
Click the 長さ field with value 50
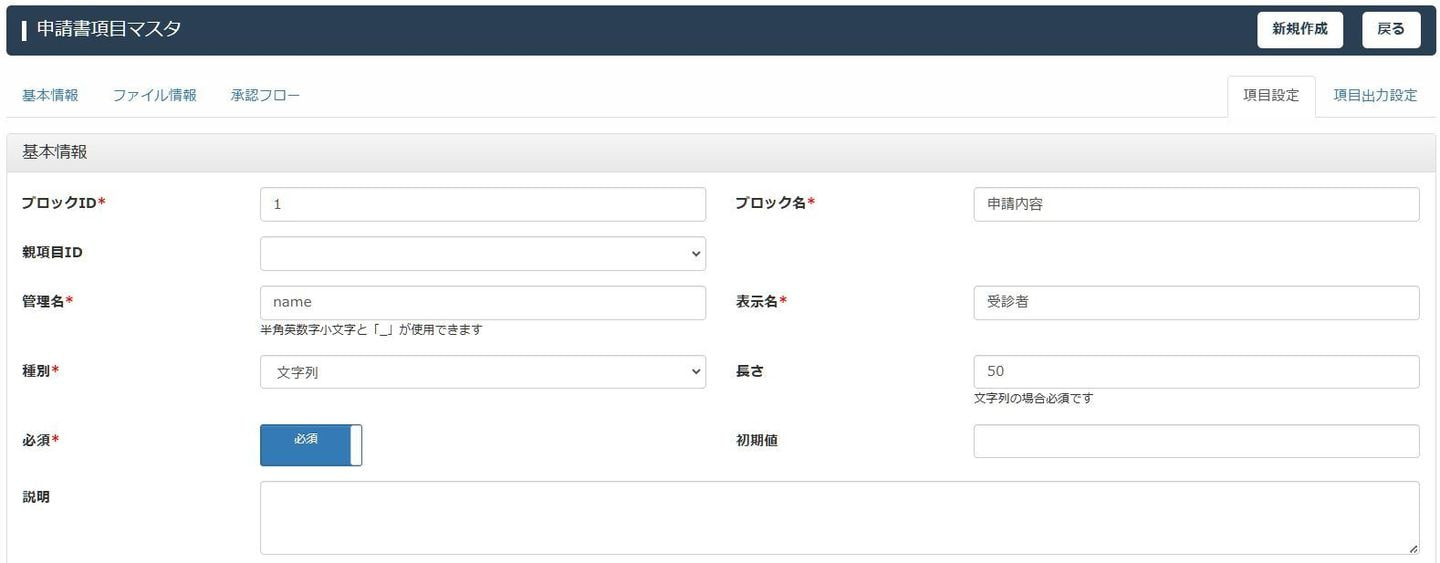click(1195, 372)
